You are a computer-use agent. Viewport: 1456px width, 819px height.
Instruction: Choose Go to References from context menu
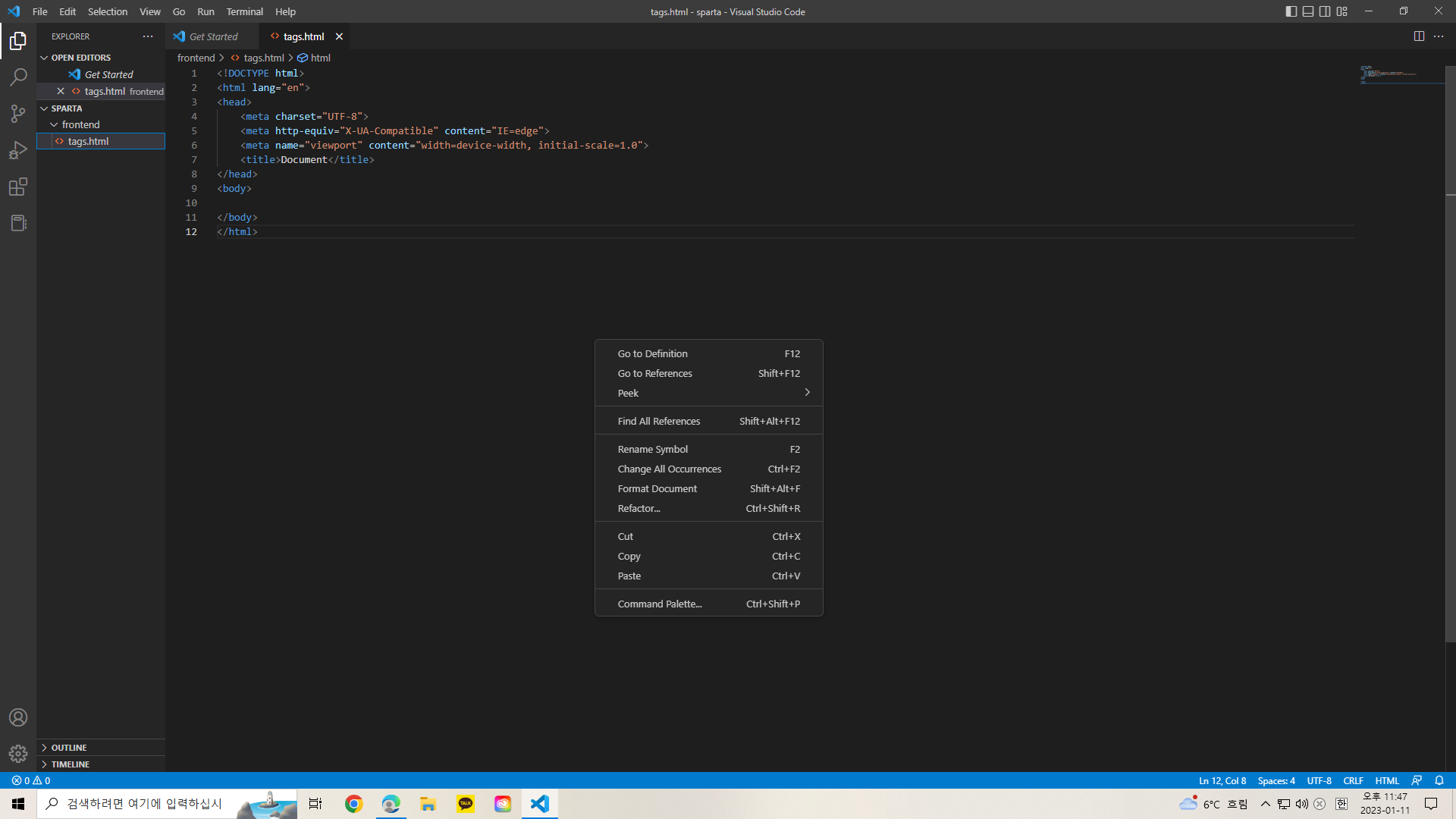(709, 373)
